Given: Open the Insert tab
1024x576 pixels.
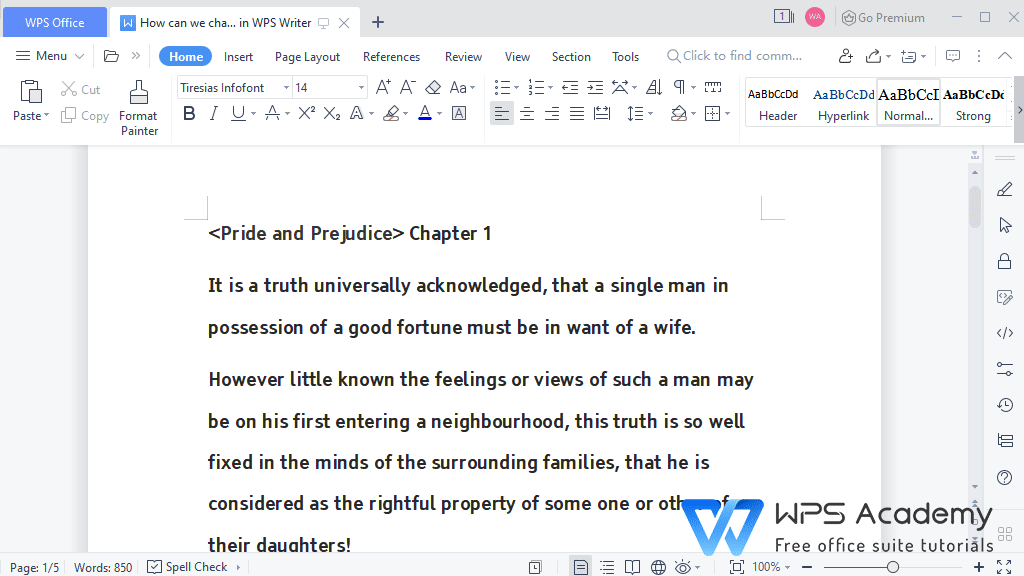Looking at the screenshot, I should tap(238, 57).
